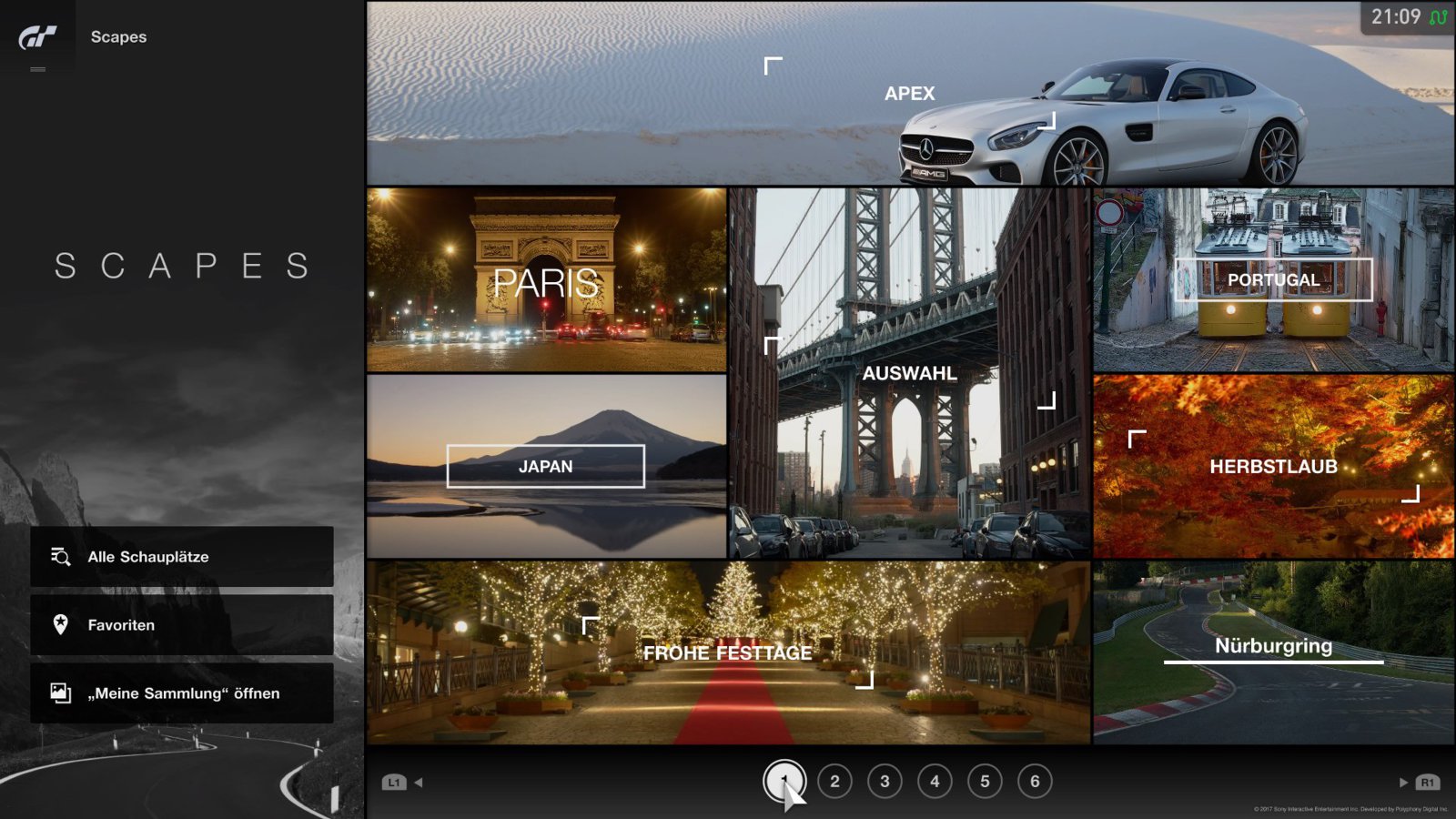Select the PARIS scapes tile
The image size is (1456, 819).
[x=546, y=280]
